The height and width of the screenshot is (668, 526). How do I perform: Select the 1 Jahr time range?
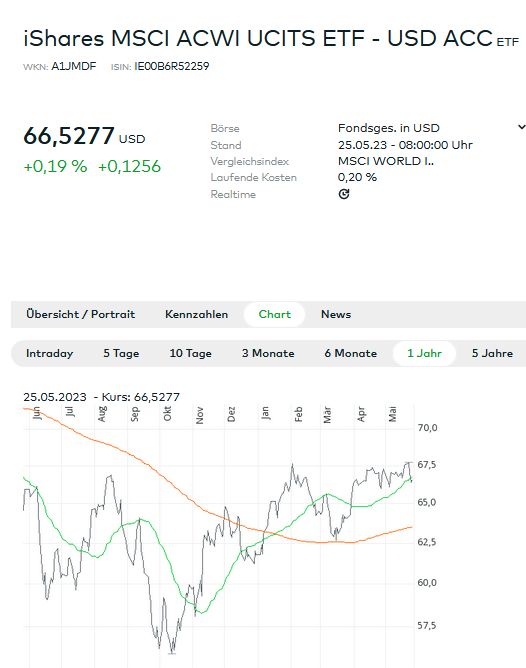pos(424,354)
